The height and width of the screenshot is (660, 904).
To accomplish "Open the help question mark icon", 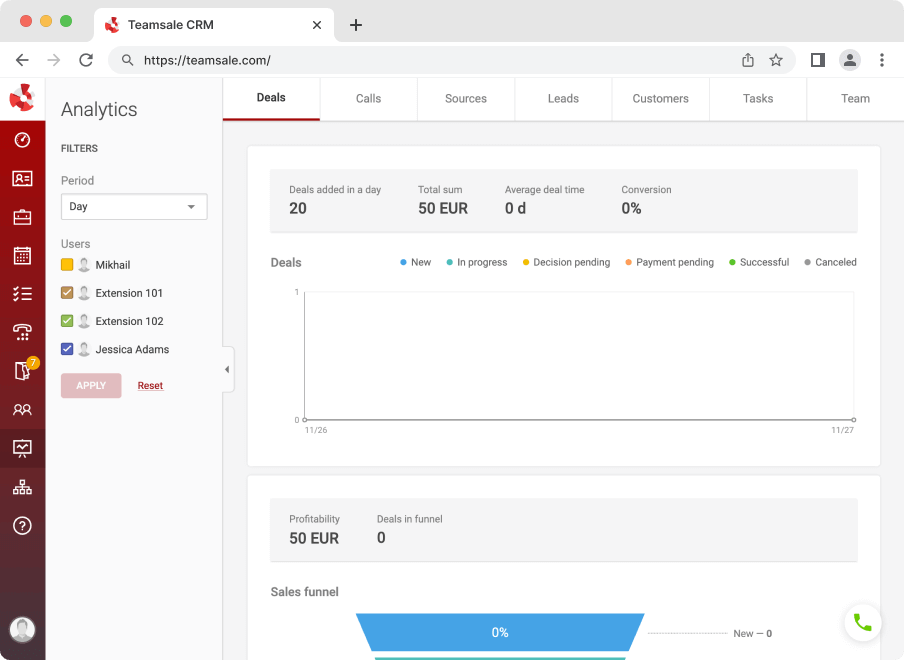I will point(22,526).
